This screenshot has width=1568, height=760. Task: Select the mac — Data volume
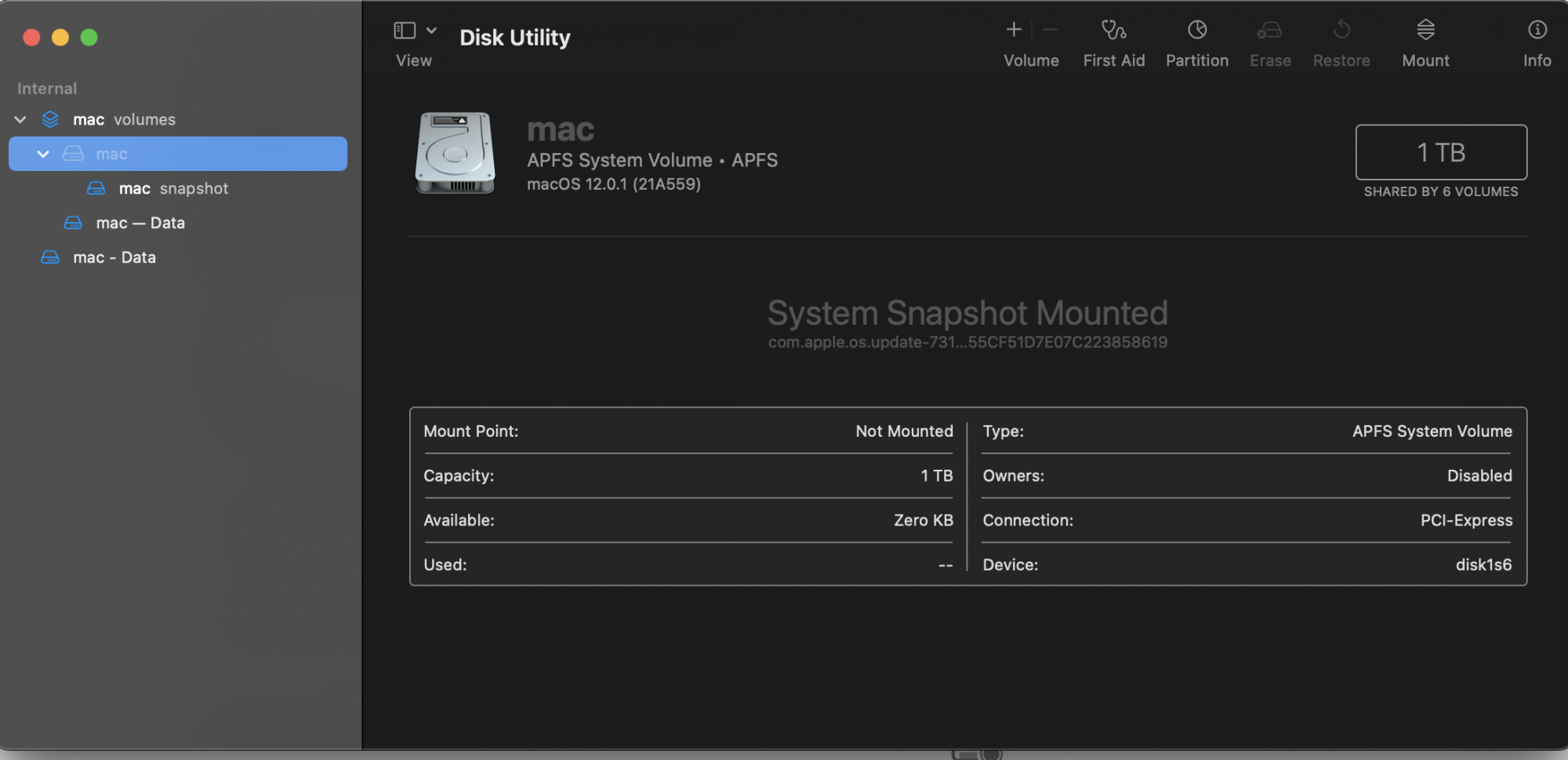coord(178,223)
